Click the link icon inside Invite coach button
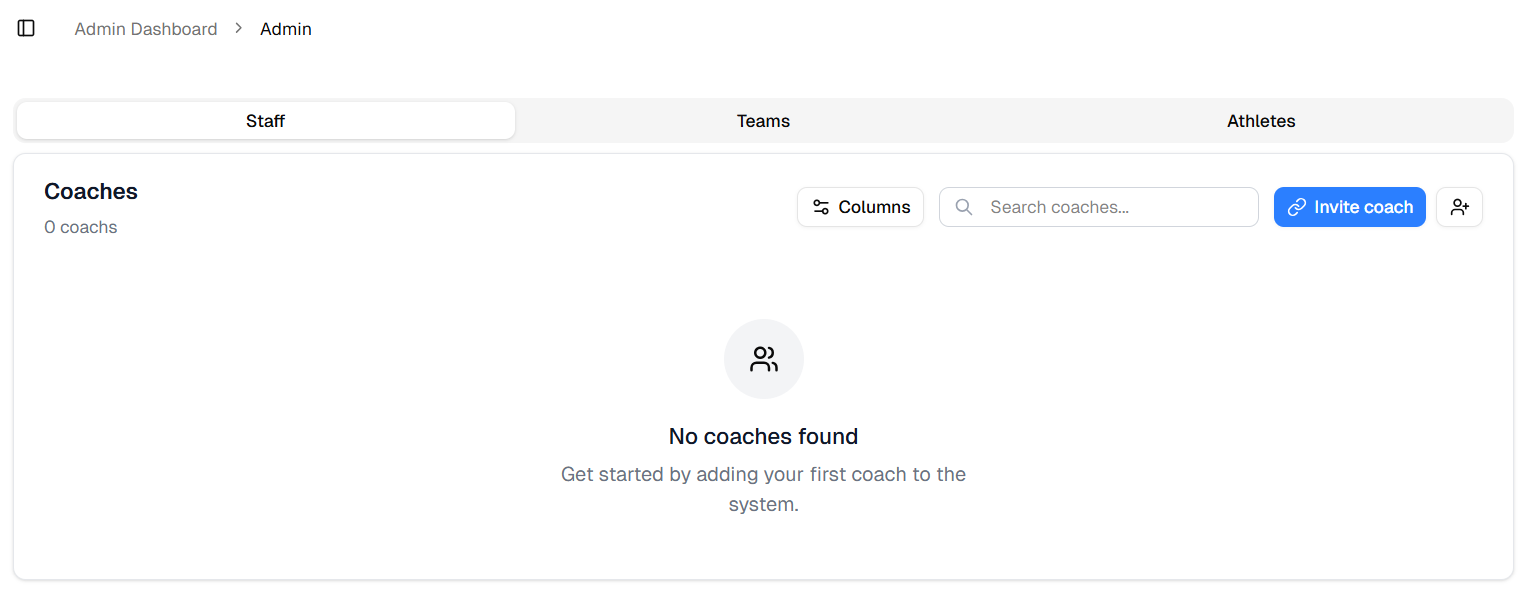 (1295, 207)
